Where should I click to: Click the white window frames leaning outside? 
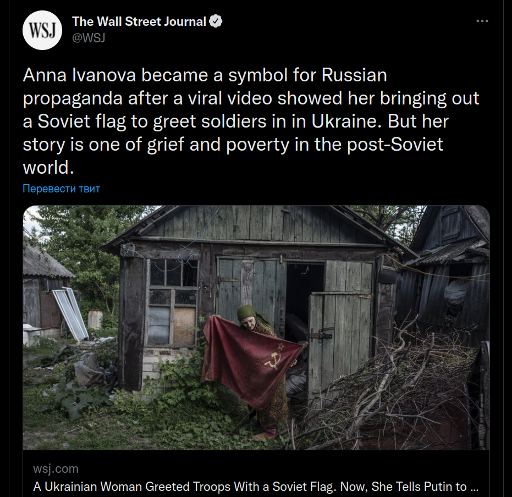point(71,313)
